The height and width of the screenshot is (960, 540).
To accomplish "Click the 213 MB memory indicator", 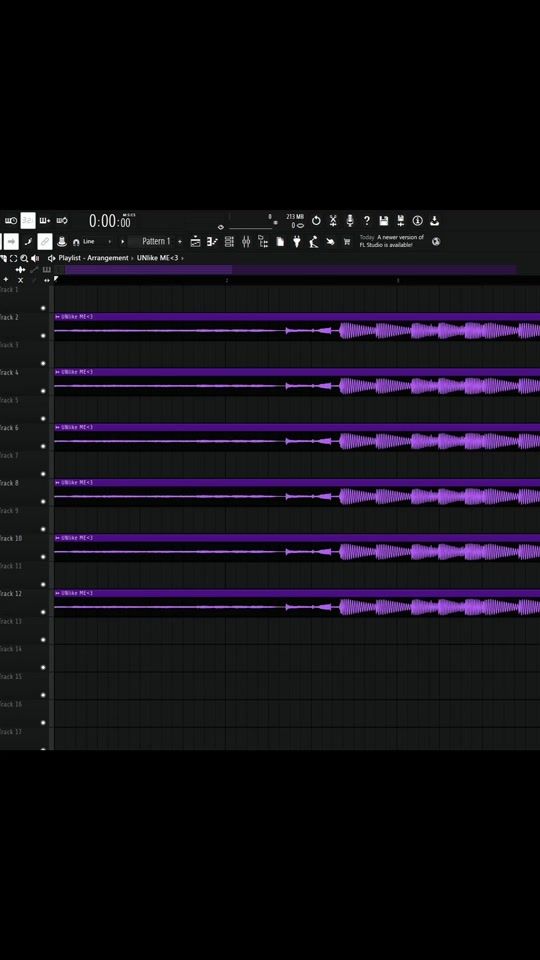I will point(294,217).
